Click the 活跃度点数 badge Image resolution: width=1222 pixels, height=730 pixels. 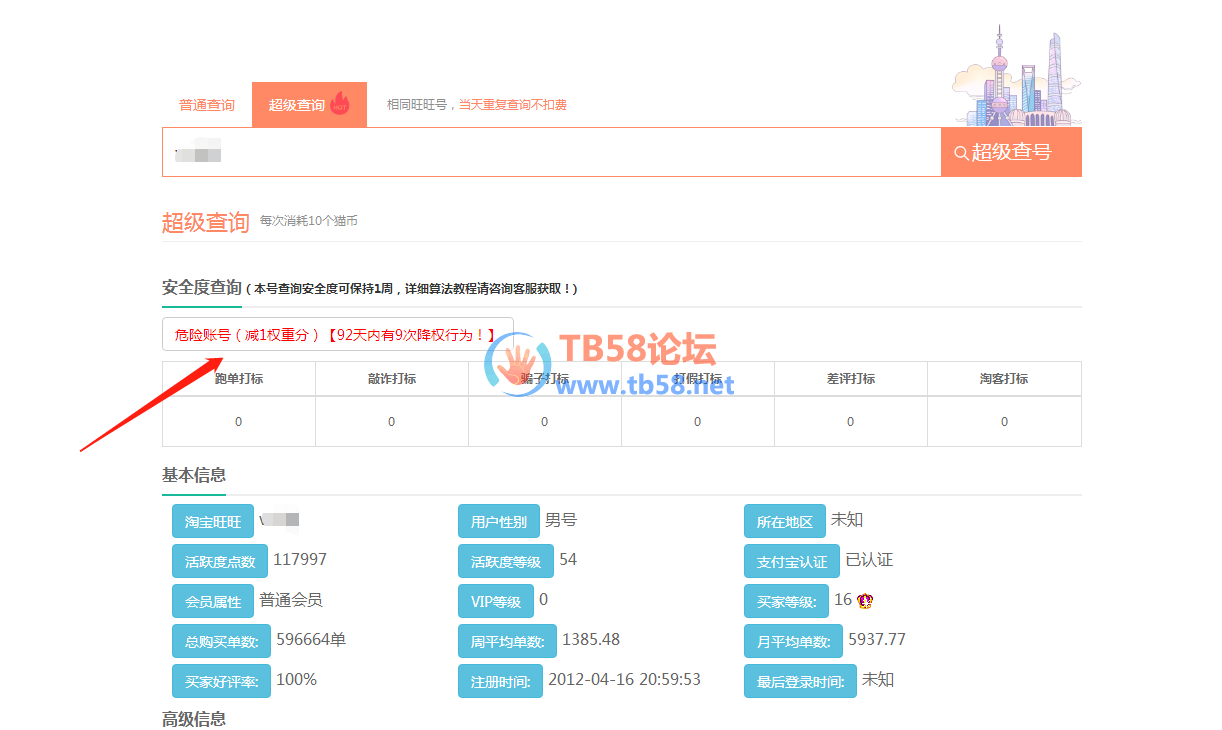pos(219,560)
